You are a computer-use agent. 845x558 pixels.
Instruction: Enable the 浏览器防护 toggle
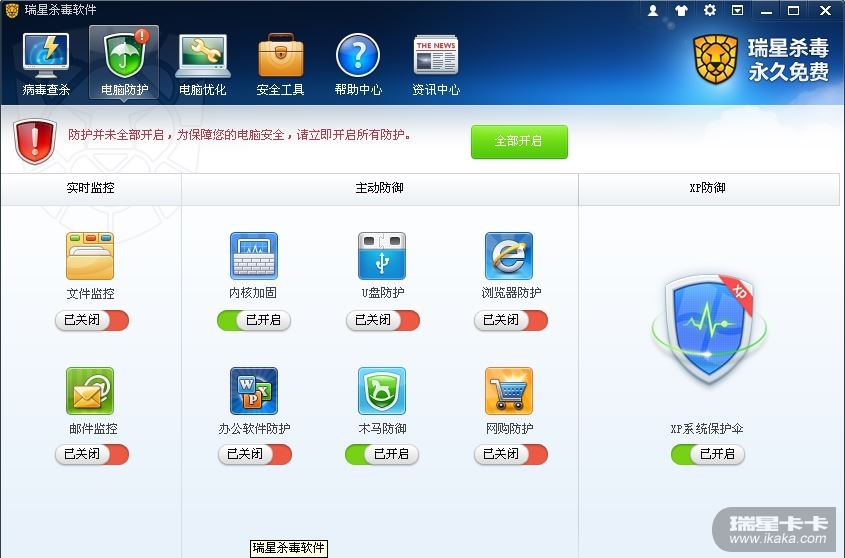pyautogui.click(x=511, y=320)
